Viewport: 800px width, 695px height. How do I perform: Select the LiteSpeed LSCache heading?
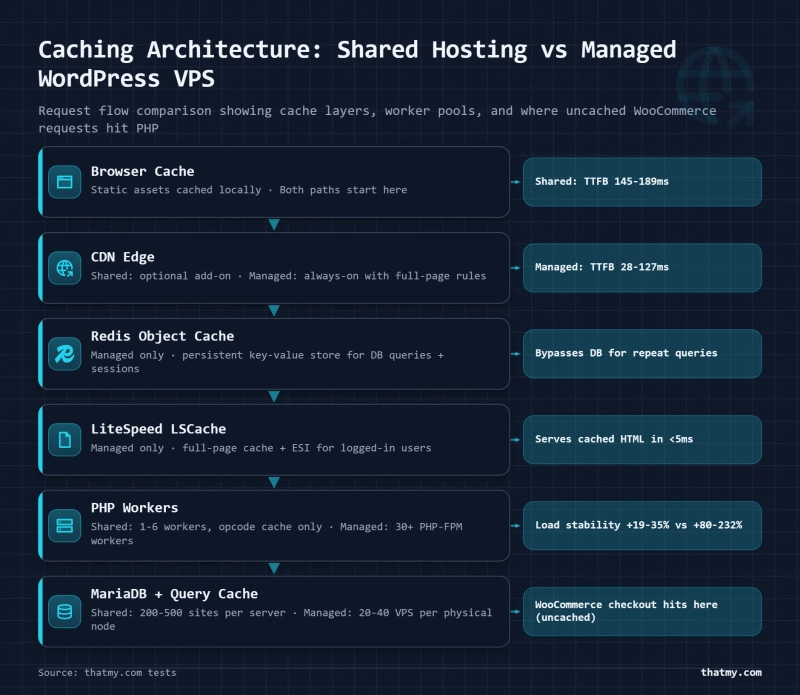(x=158, y=429)
